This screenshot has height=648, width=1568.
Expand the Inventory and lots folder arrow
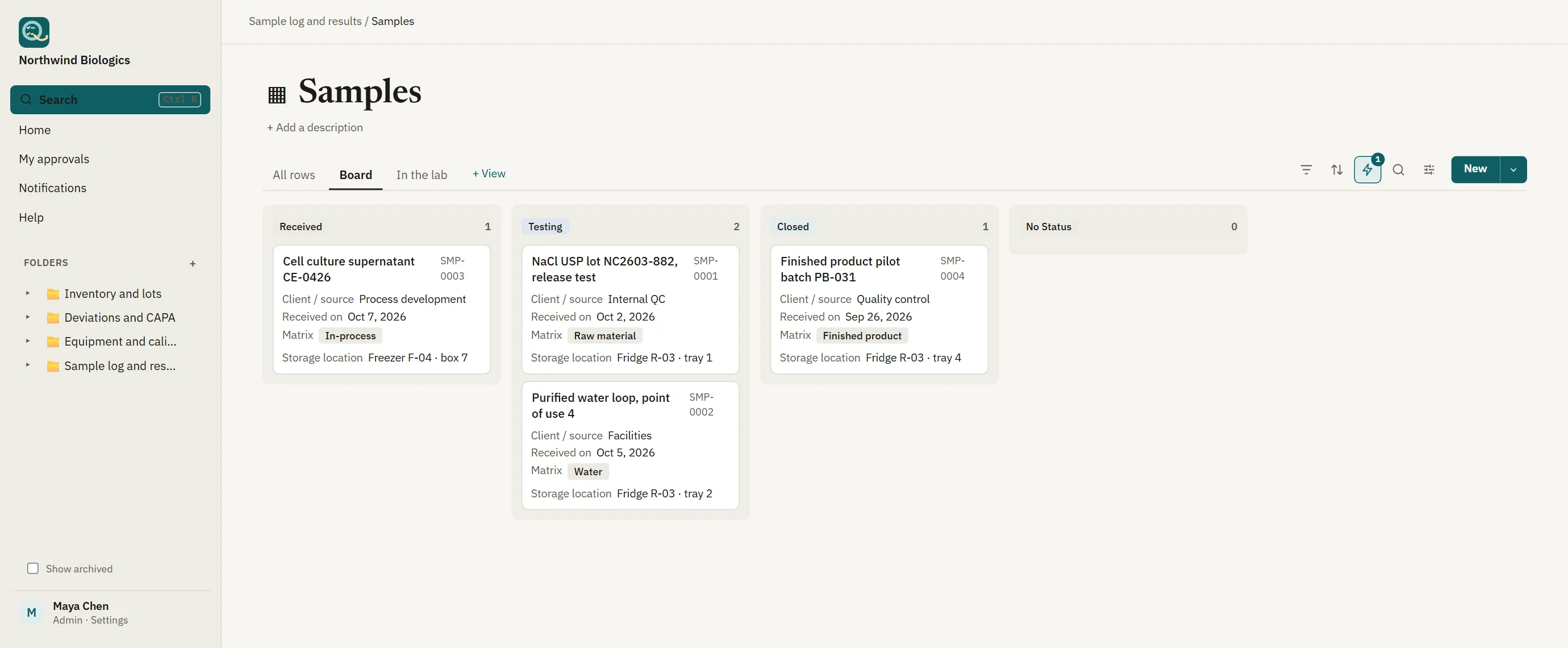point(28,293)
